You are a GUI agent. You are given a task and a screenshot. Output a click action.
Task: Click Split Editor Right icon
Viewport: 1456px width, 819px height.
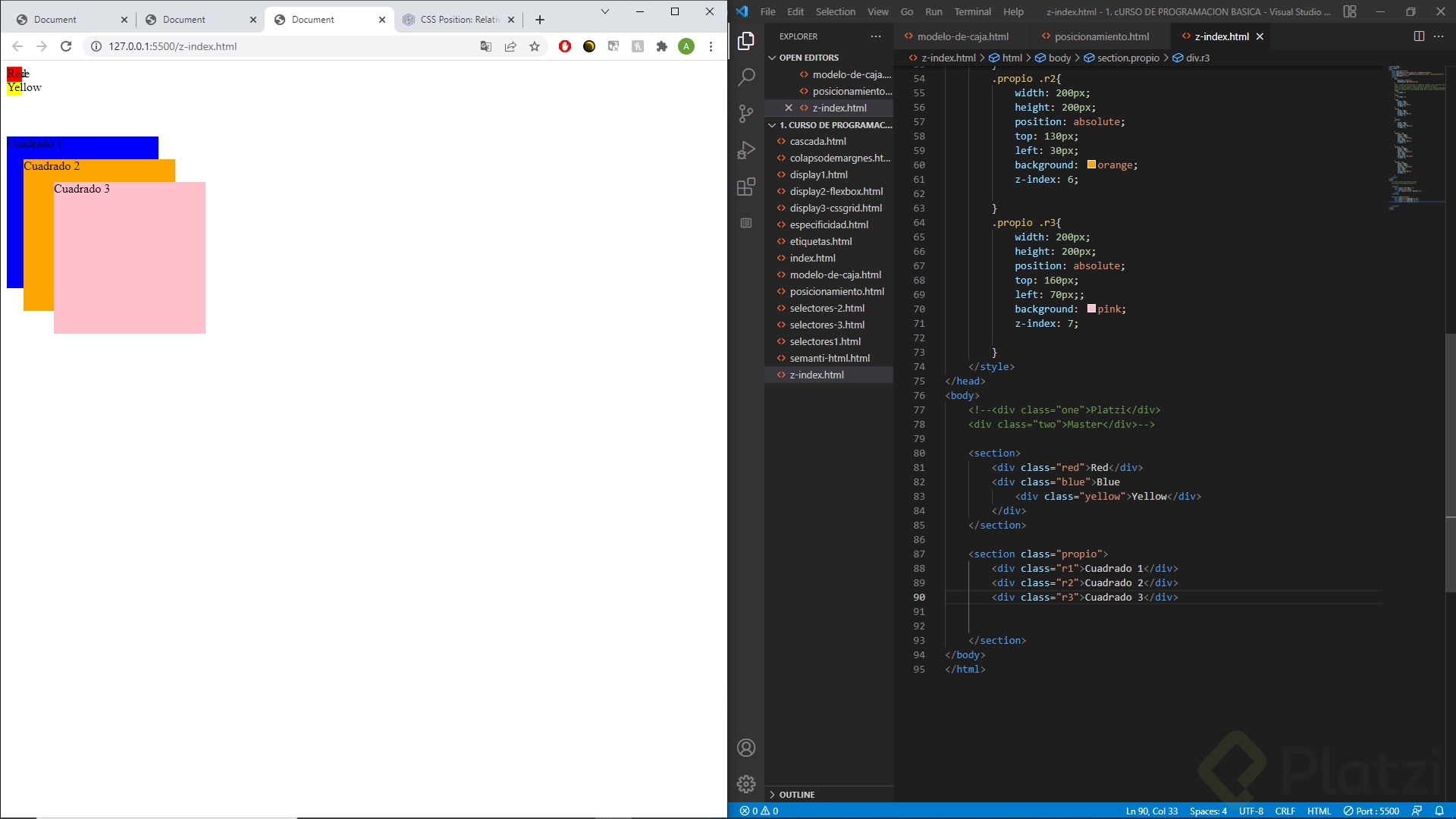point(1419,36)
